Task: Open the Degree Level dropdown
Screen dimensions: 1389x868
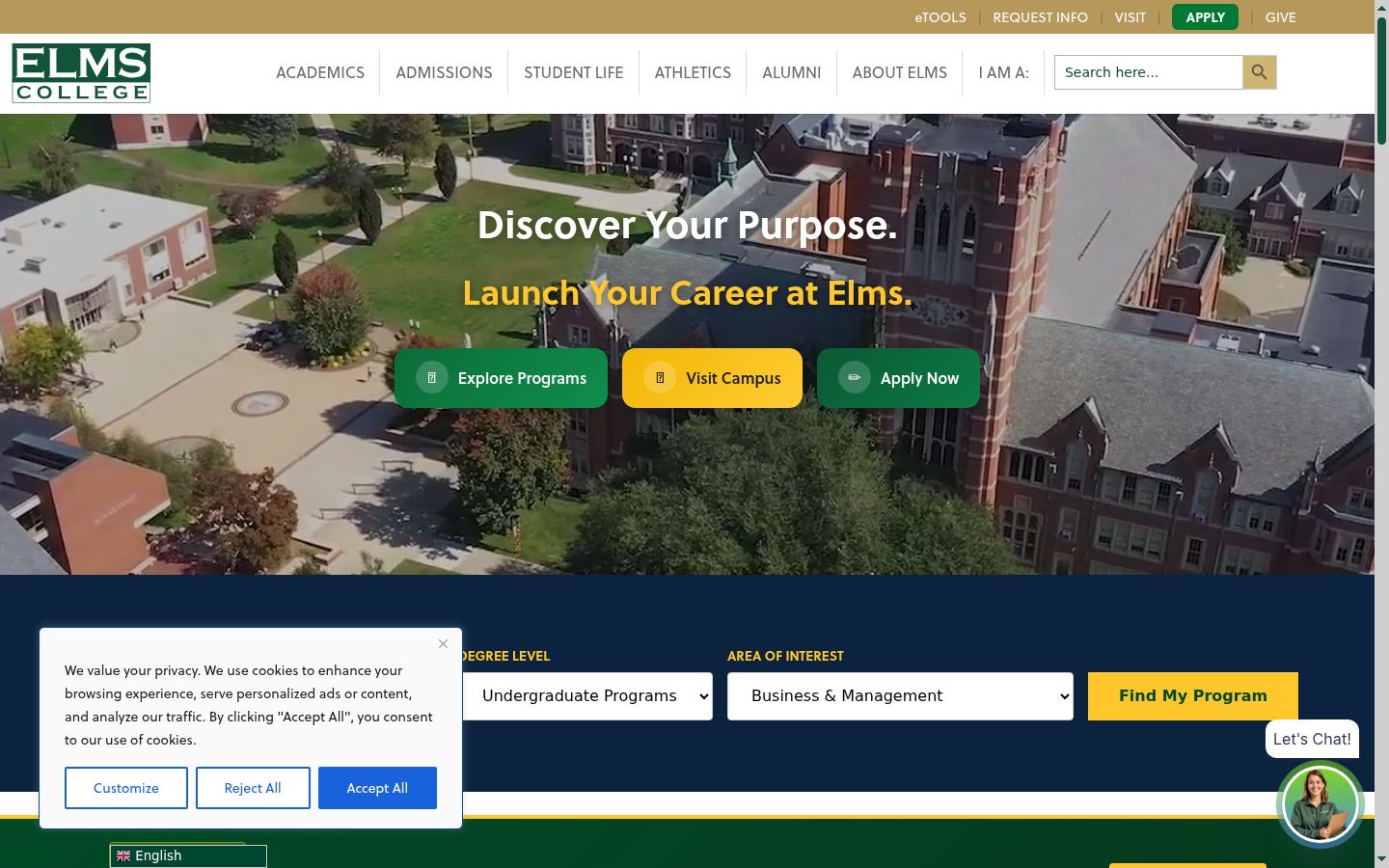Action: pyautogui.click(x=587, y=696)
